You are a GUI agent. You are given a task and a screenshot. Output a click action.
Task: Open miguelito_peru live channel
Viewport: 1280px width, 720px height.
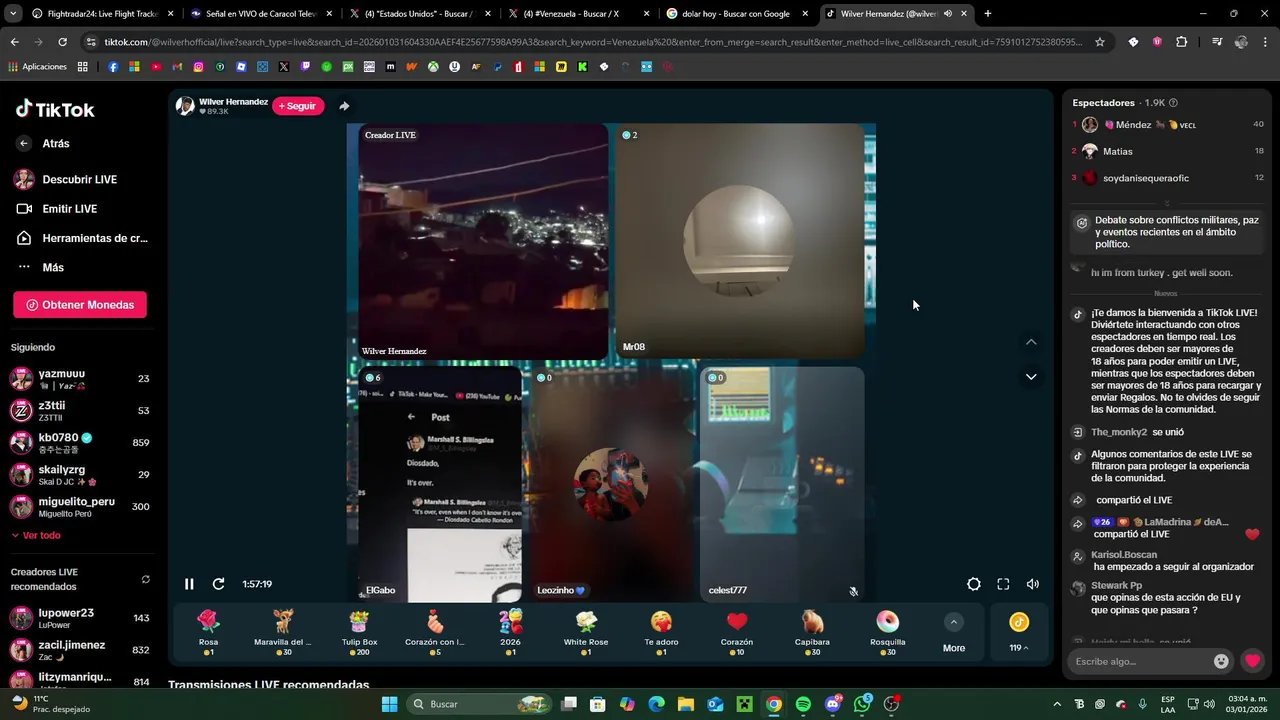pyautogui.click(x=80, y=507)
